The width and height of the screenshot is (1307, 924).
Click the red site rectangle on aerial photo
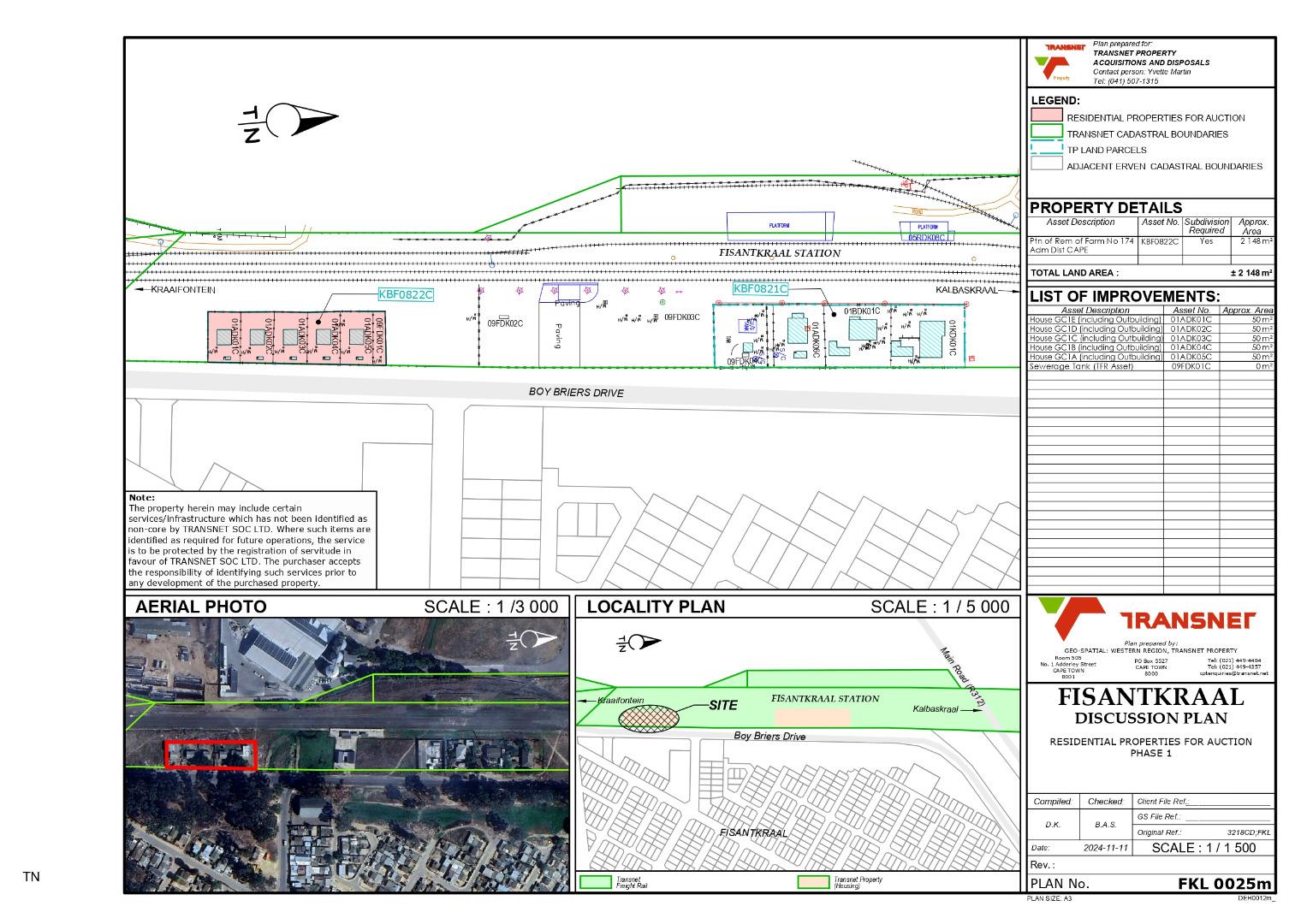[x=211, y=755]
